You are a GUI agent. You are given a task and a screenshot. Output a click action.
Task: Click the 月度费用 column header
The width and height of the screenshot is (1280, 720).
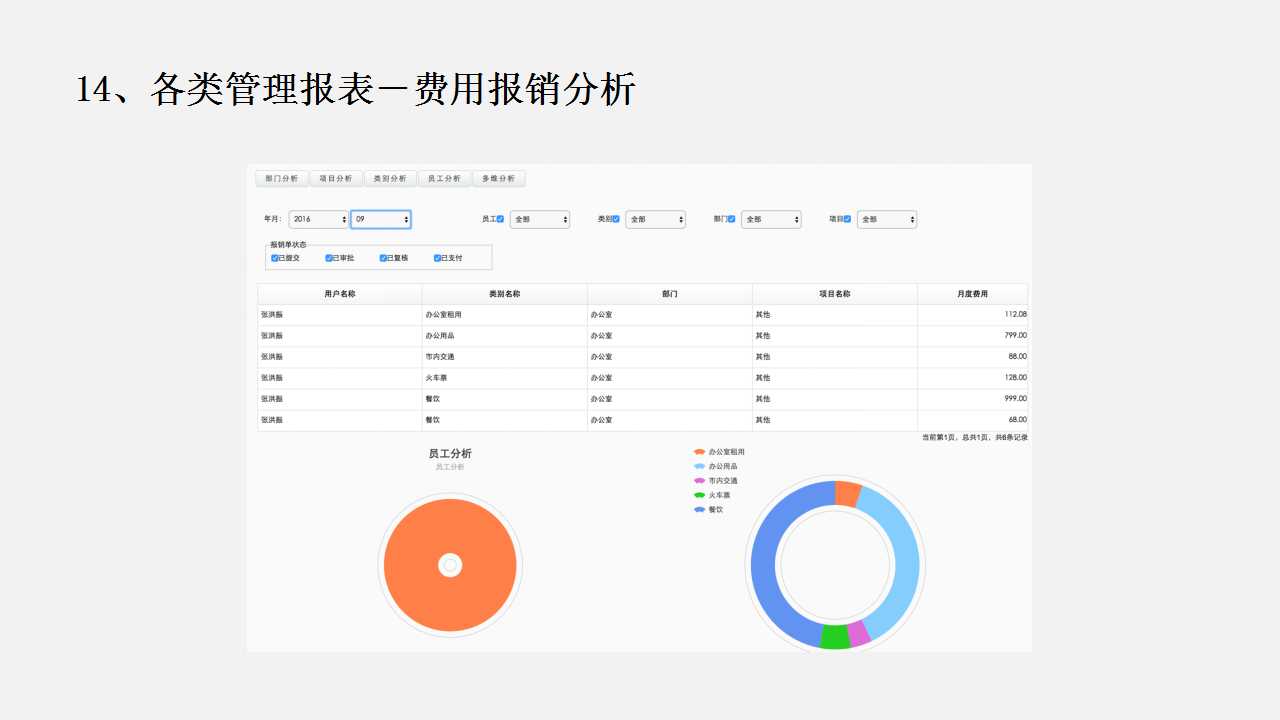pos(972,294)
